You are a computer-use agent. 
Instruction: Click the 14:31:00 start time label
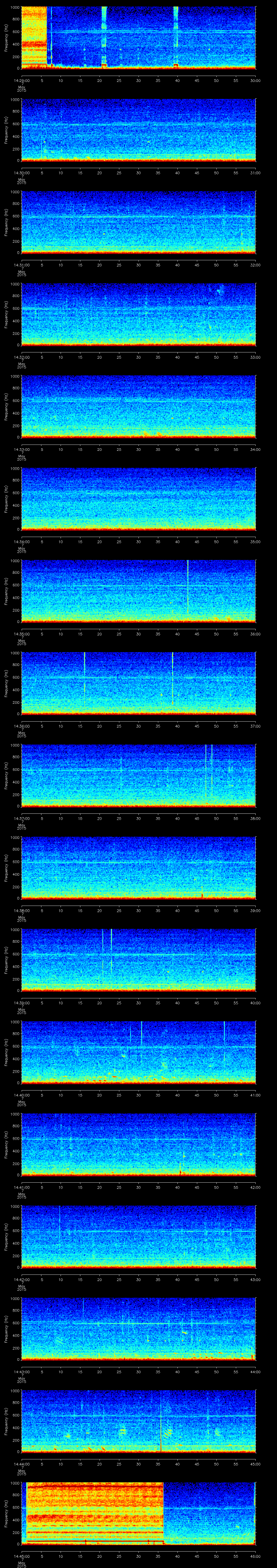(x=21, y=265)
